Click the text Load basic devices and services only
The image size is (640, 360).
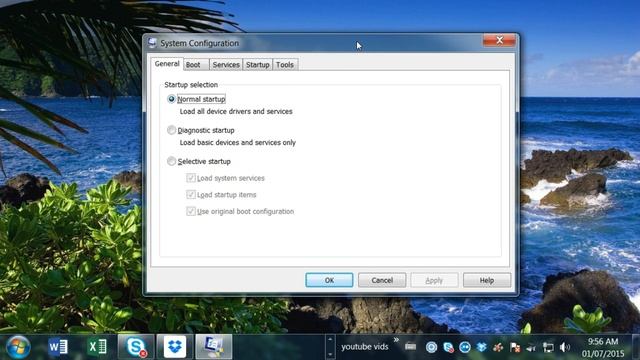pyautogui.click(x=238, y=142)
